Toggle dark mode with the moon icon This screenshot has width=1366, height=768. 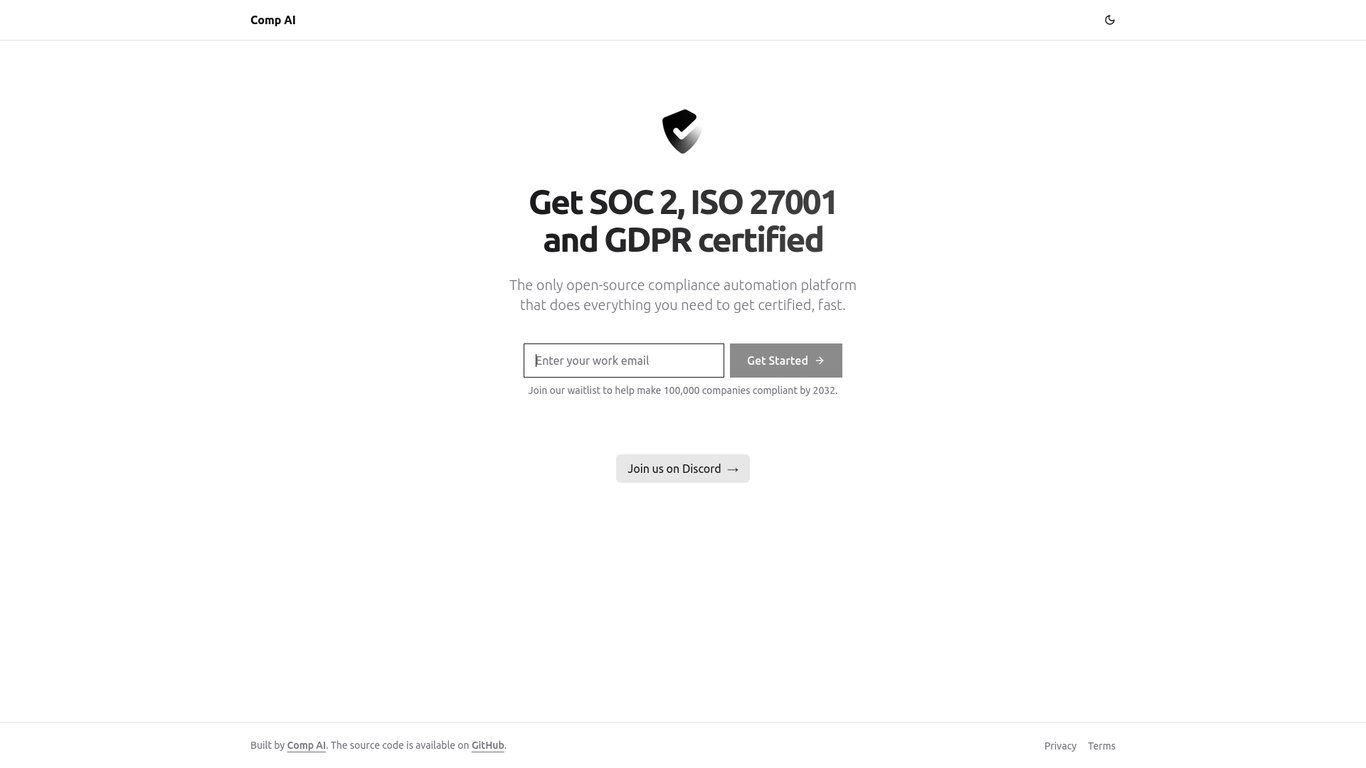[1109, 20]
